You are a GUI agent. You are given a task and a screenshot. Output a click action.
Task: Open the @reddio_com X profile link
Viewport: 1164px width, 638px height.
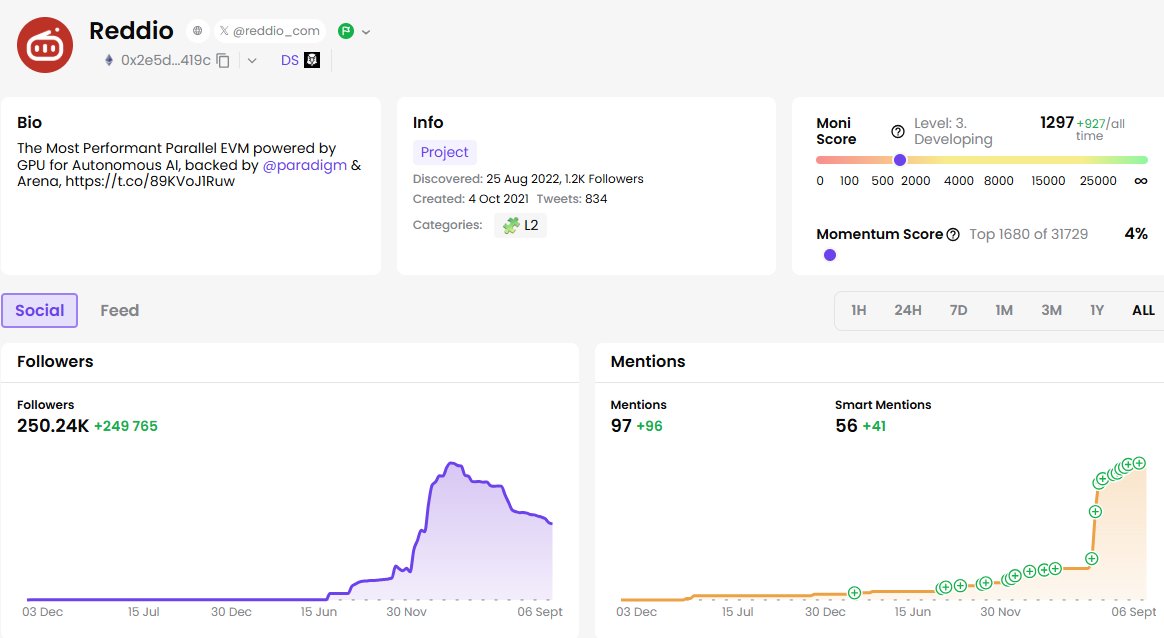coord(269,30)
